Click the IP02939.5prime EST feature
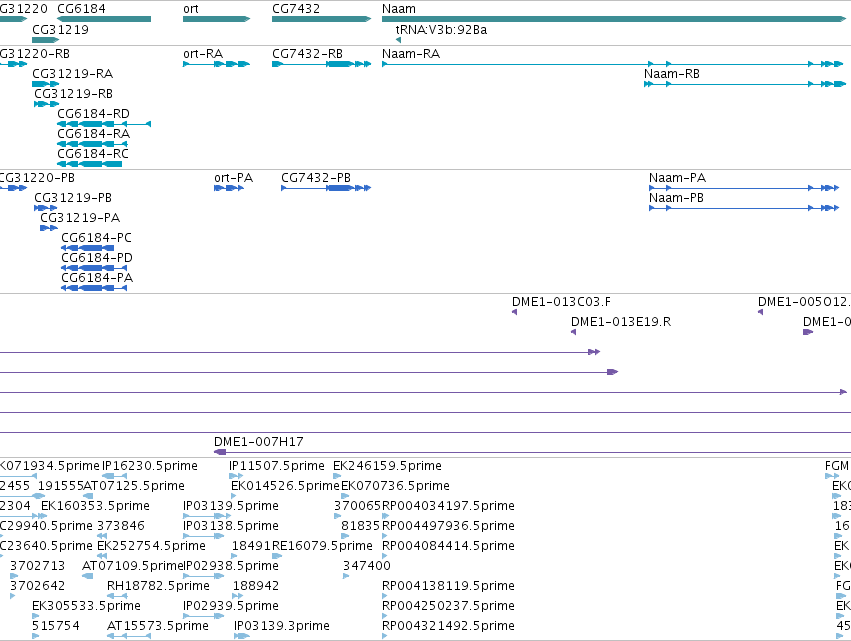 coord(204,616)
